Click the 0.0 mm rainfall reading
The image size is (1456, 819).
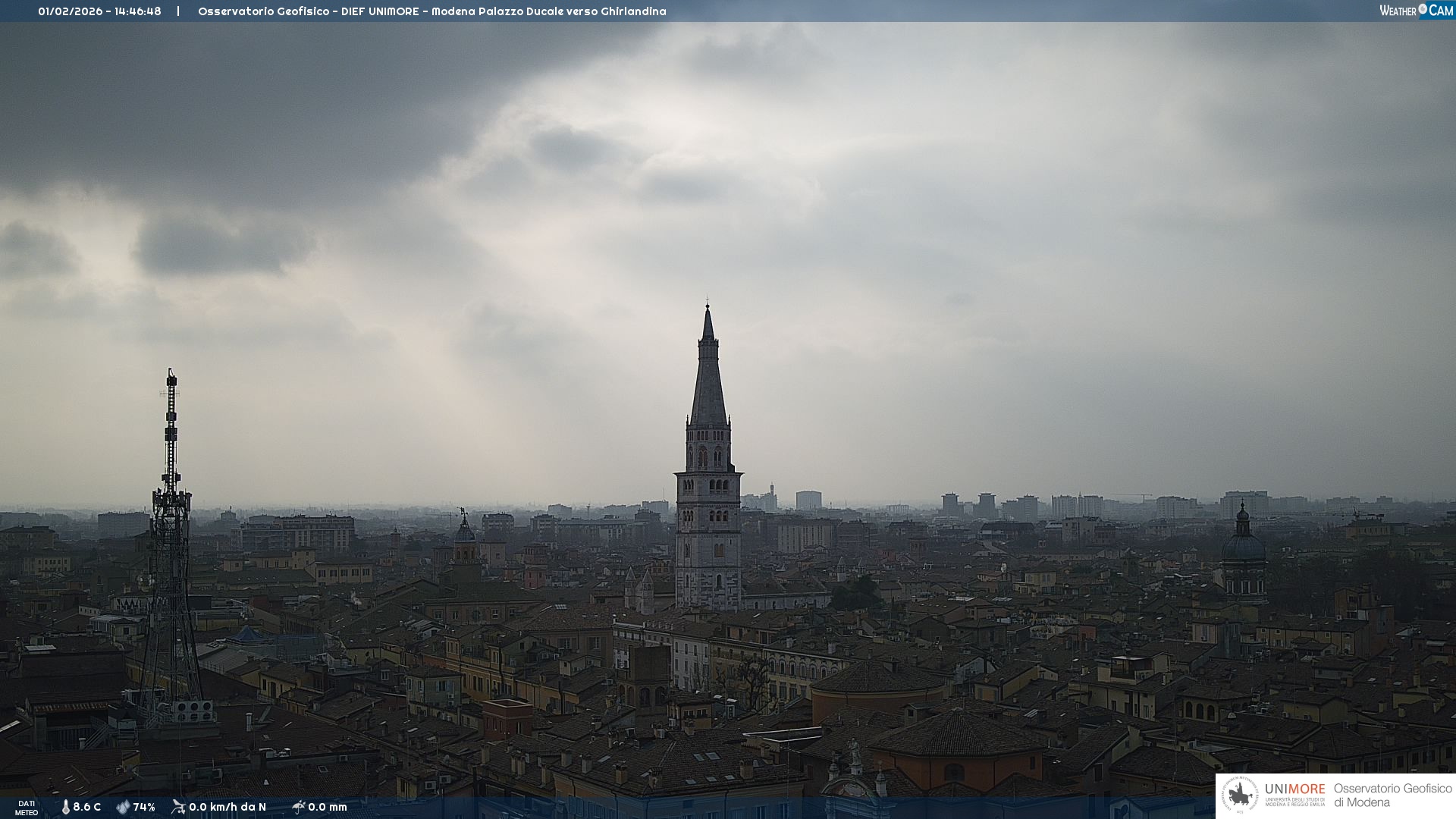coord(328,807)
